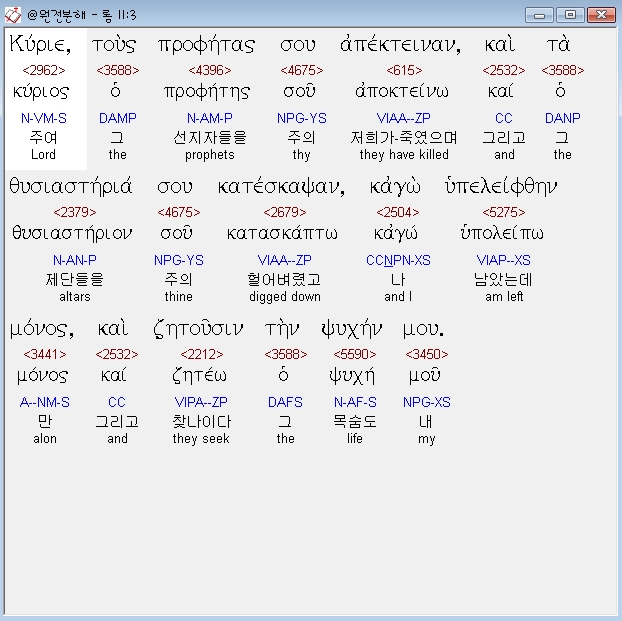Click Strong's number <3450>
Screen dimensions: 622x621
427,354
